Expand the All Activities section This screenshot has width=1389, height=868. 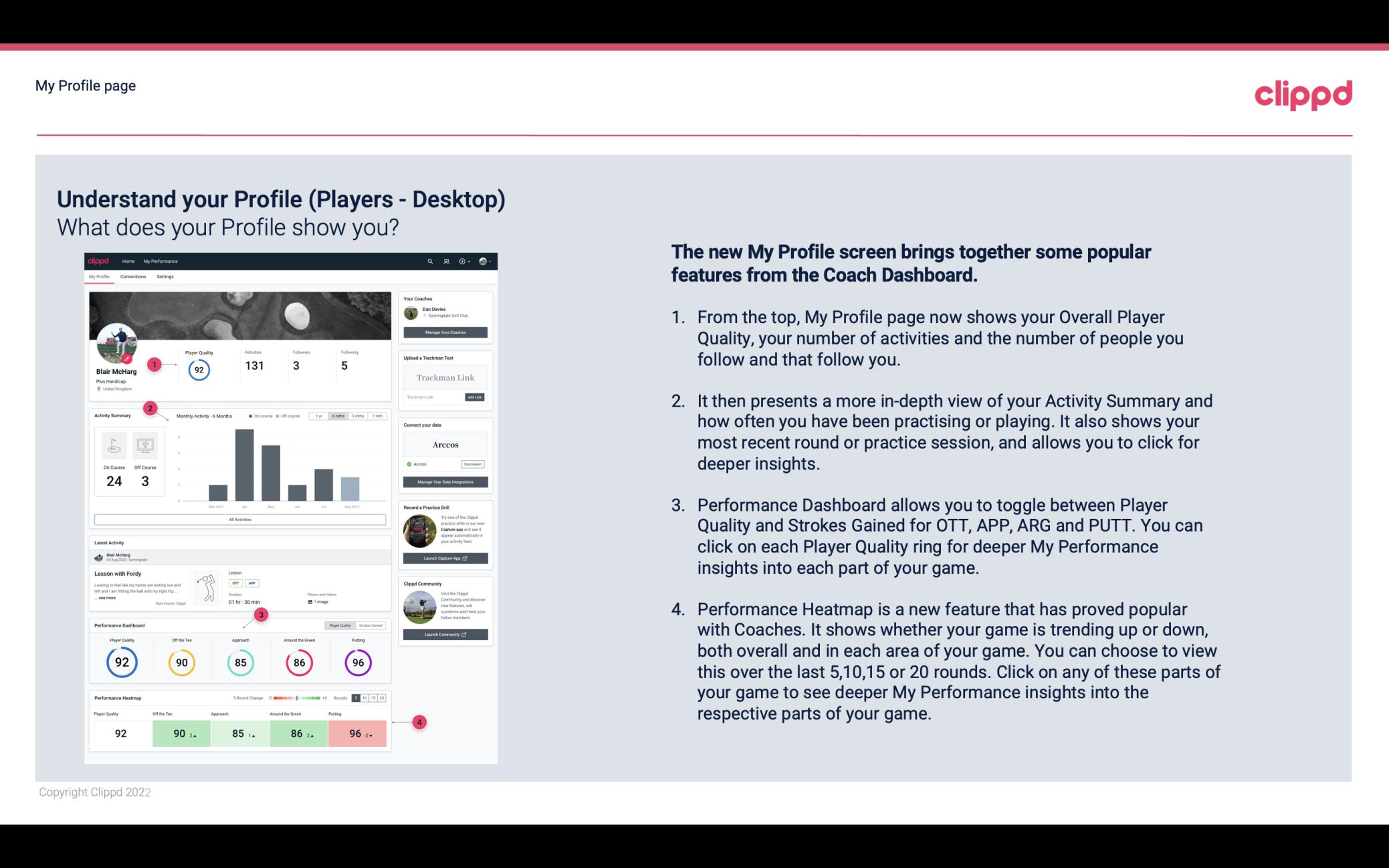pos(239,519)
